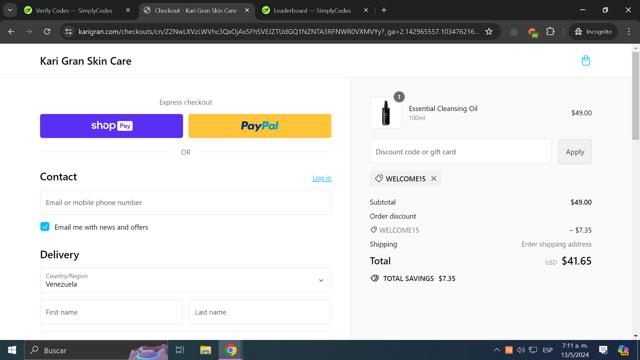This screenshot has width=640, height=360.
Task: Click the First name field
Action: [111, 312]
